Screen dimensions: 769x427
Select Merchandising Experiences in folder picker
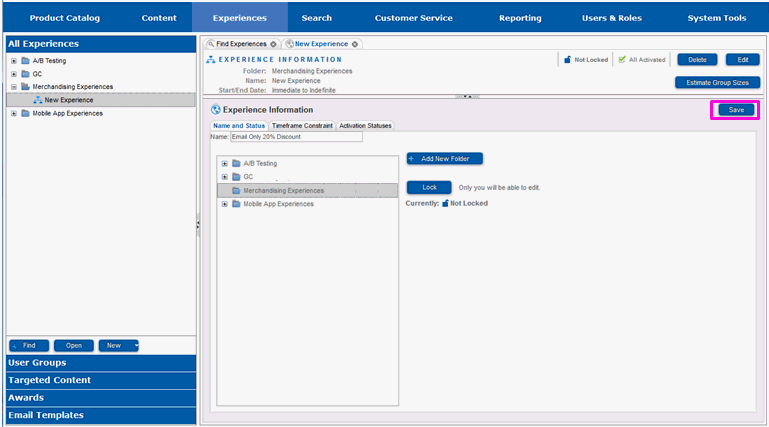pos(308,191)
